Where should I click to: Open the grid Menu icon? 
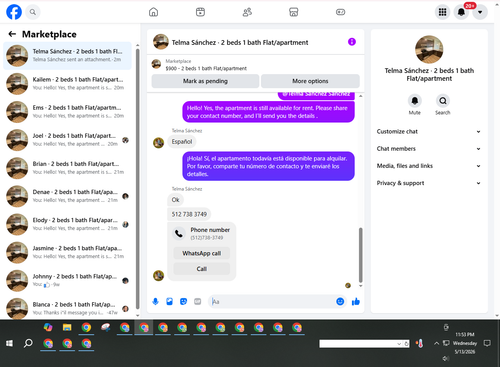tap(442, 12)
